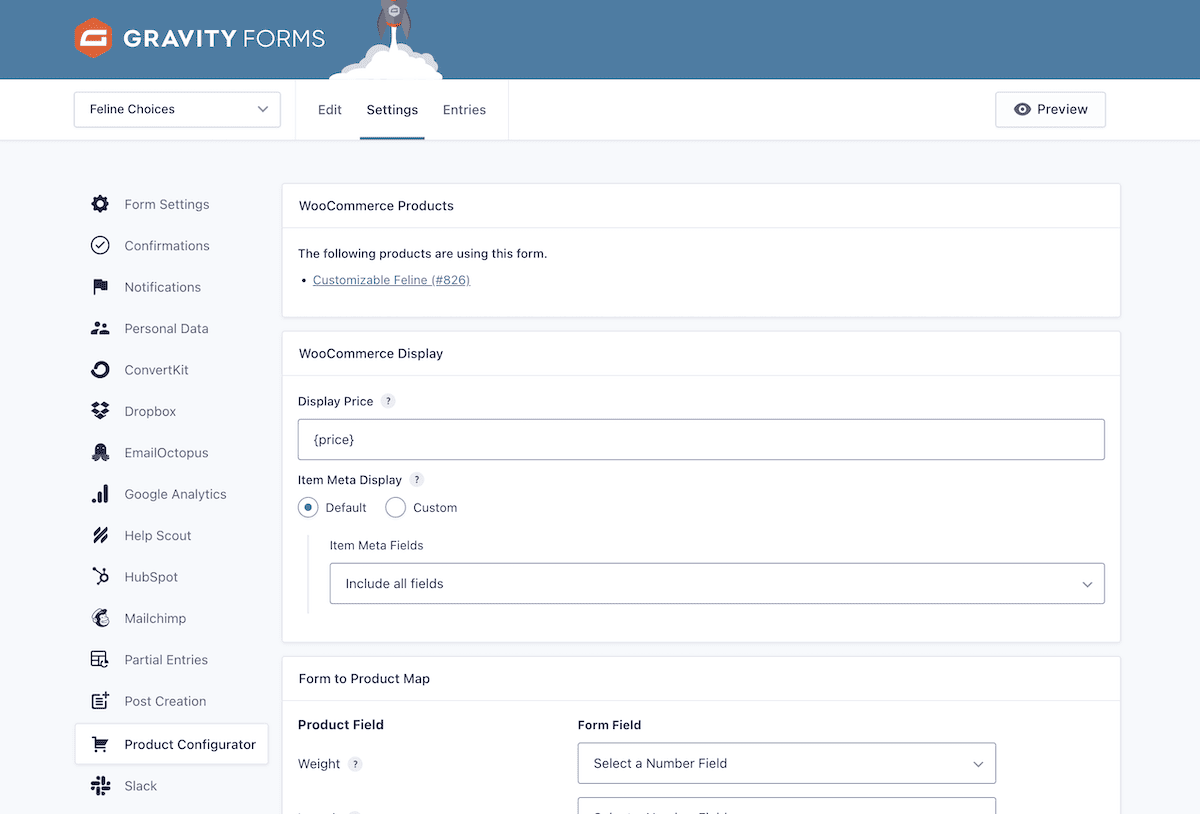The width and height of the screenshot is (1200, 814).
Task: Click the Google Analytics bar chart icon
Action: pyautogui.click(x=100, y=494)
